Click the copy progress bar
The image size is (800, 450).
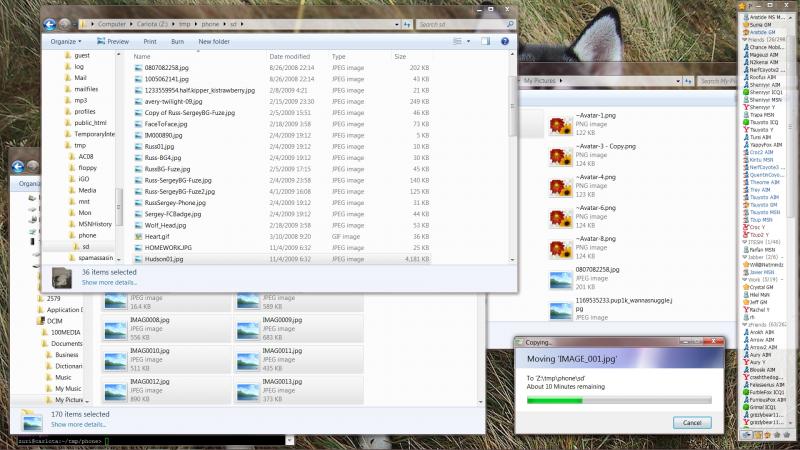pyautogui.click(x=617, y=400)
